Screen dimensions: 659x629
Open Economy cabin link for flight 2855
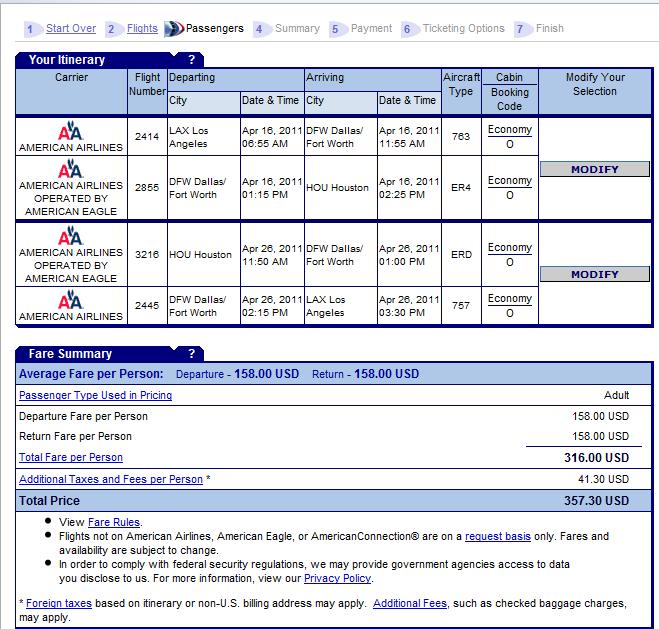point(510,181)
